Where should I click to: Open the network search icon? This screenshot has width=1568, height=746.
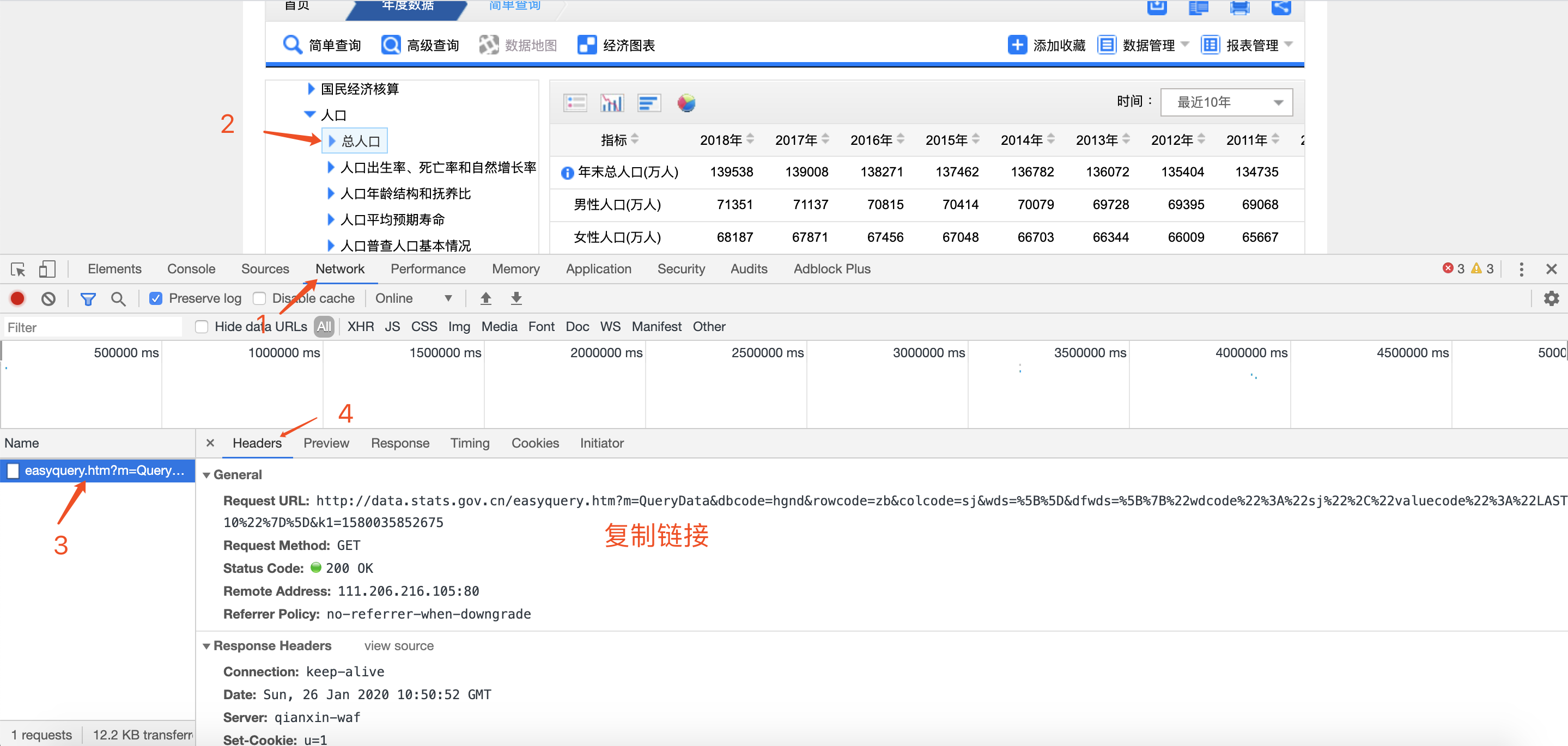119,298
